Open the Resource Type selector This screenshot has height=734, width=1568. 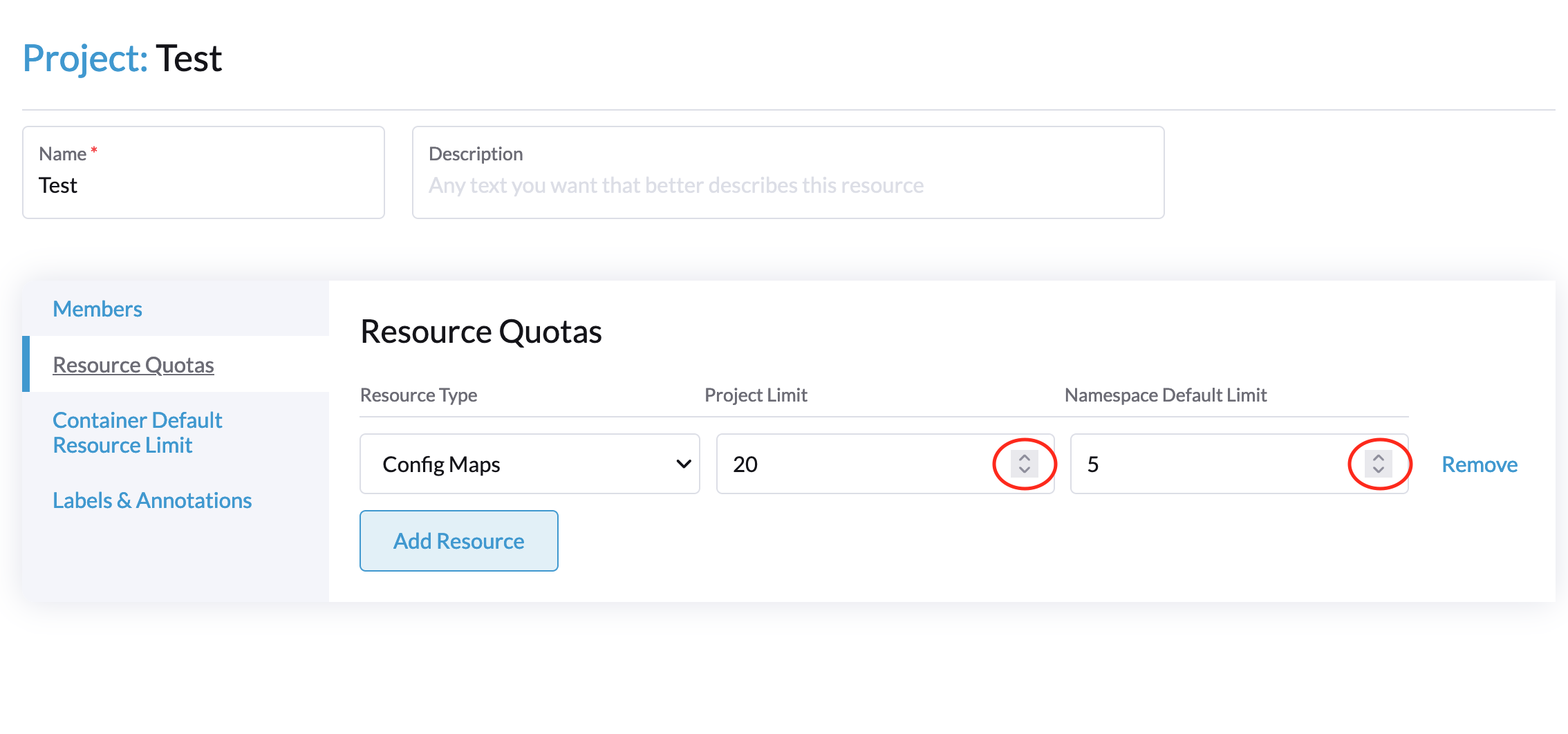[529, 464]
